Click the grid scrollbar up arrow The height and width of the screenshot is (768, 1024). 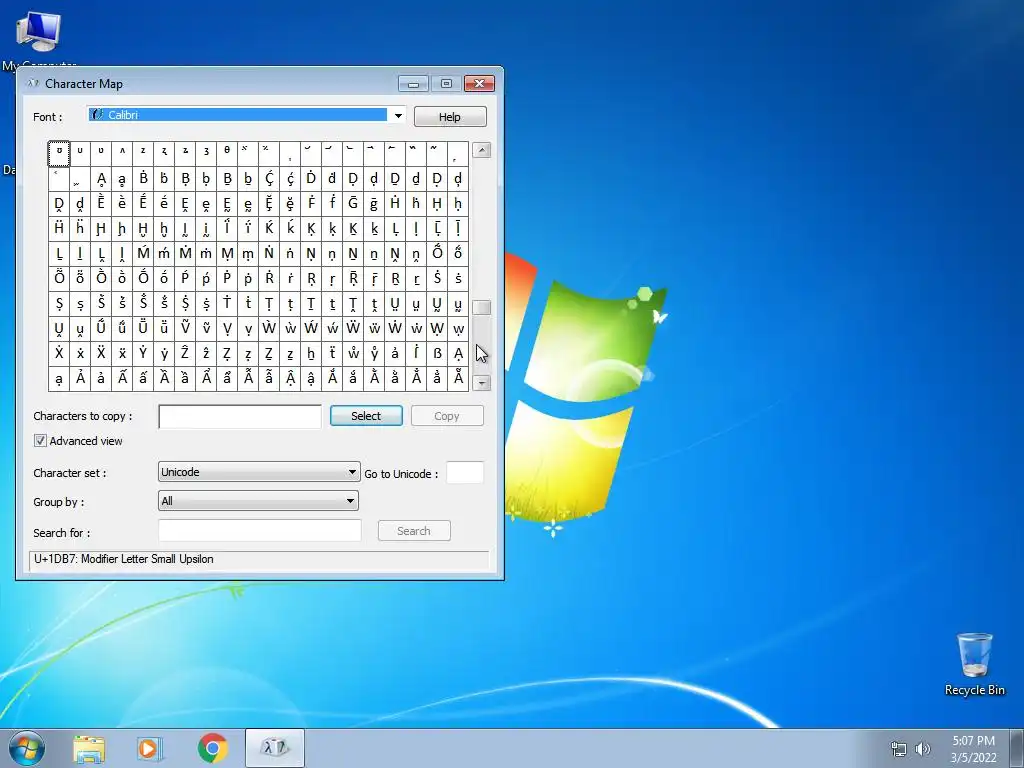coord(481,150)
